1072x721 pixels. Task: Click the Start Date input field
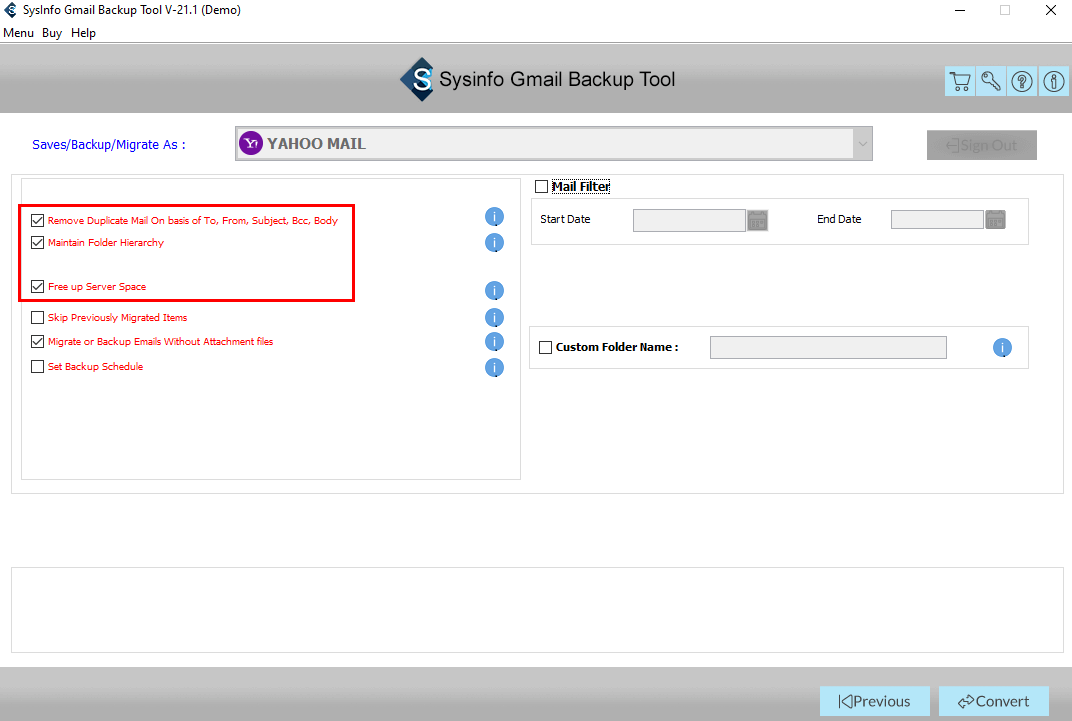point(689,220)
